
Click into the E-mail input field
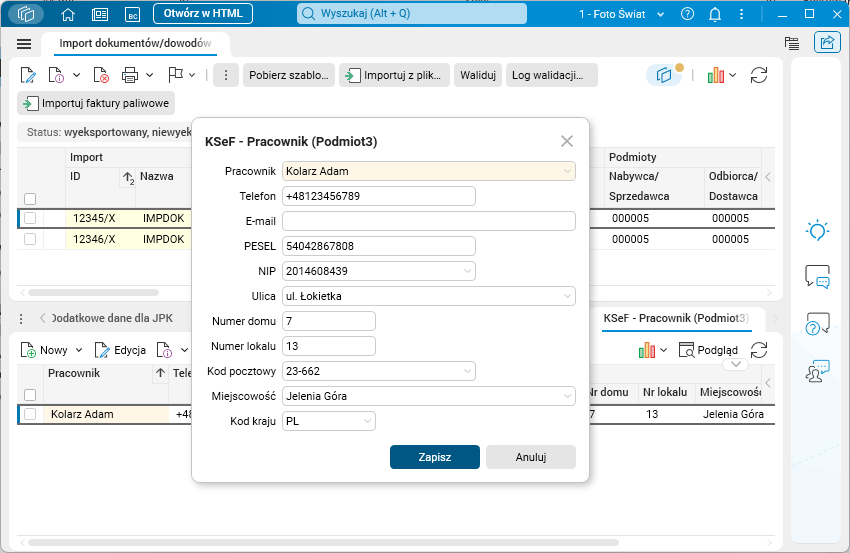coord(429,221)
